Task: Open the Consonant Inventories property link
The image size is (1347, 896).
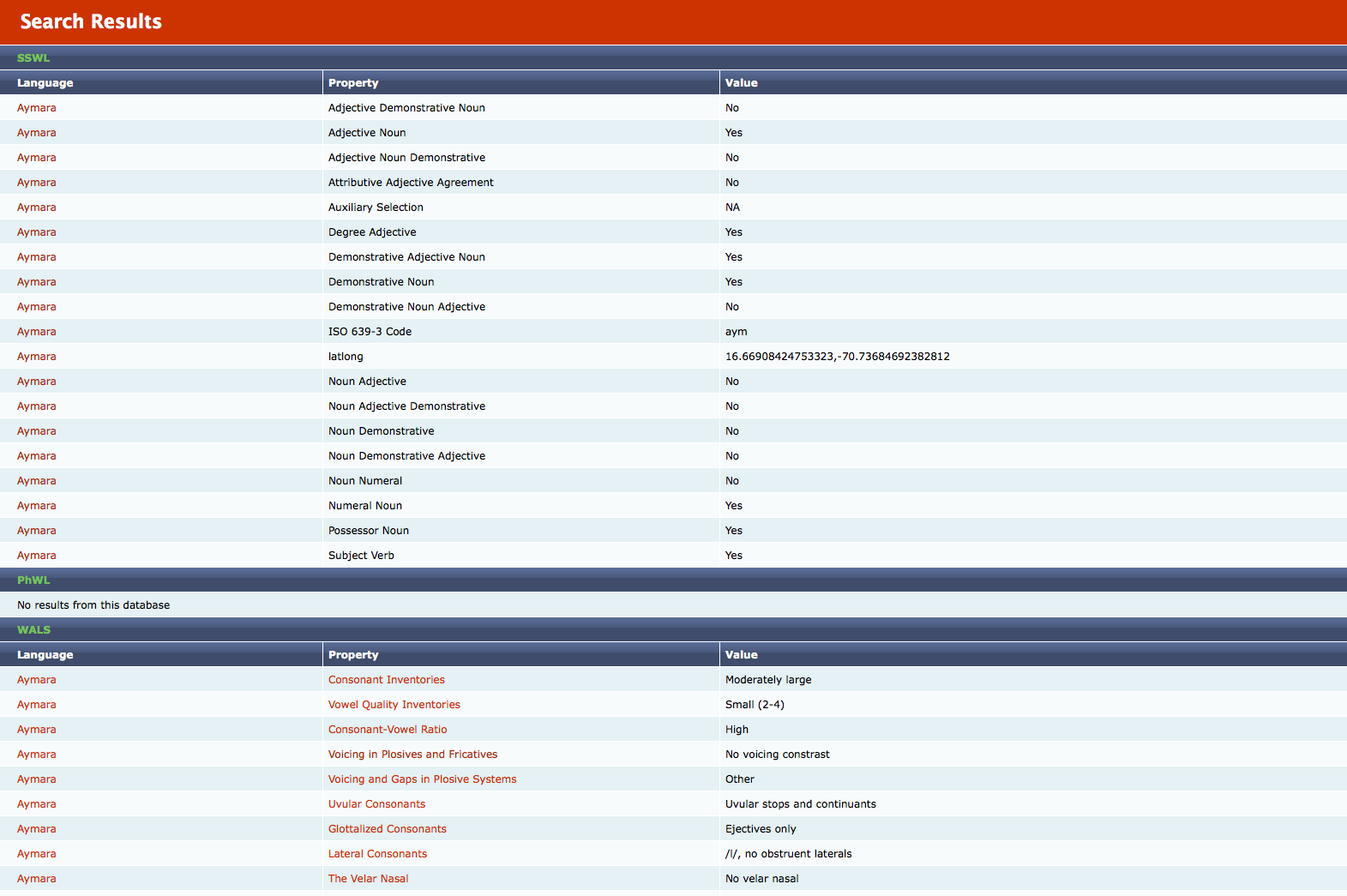Action: (x=386, y=680)
